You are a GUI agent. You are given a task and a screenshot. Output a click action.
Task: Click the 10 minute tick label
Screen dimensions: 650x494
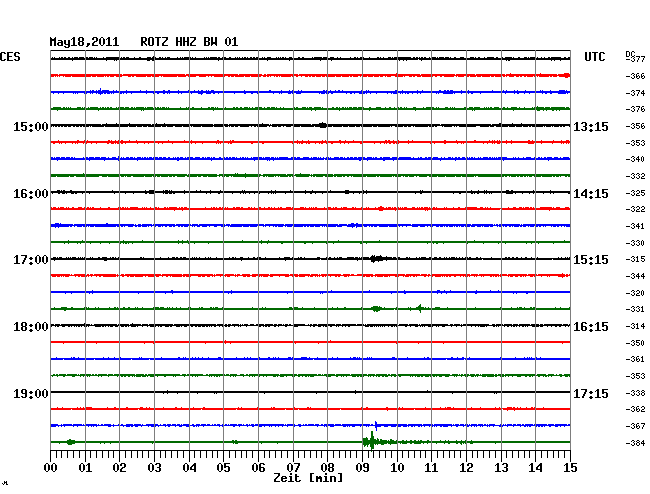pyautogui.click(x=397, y=468)
